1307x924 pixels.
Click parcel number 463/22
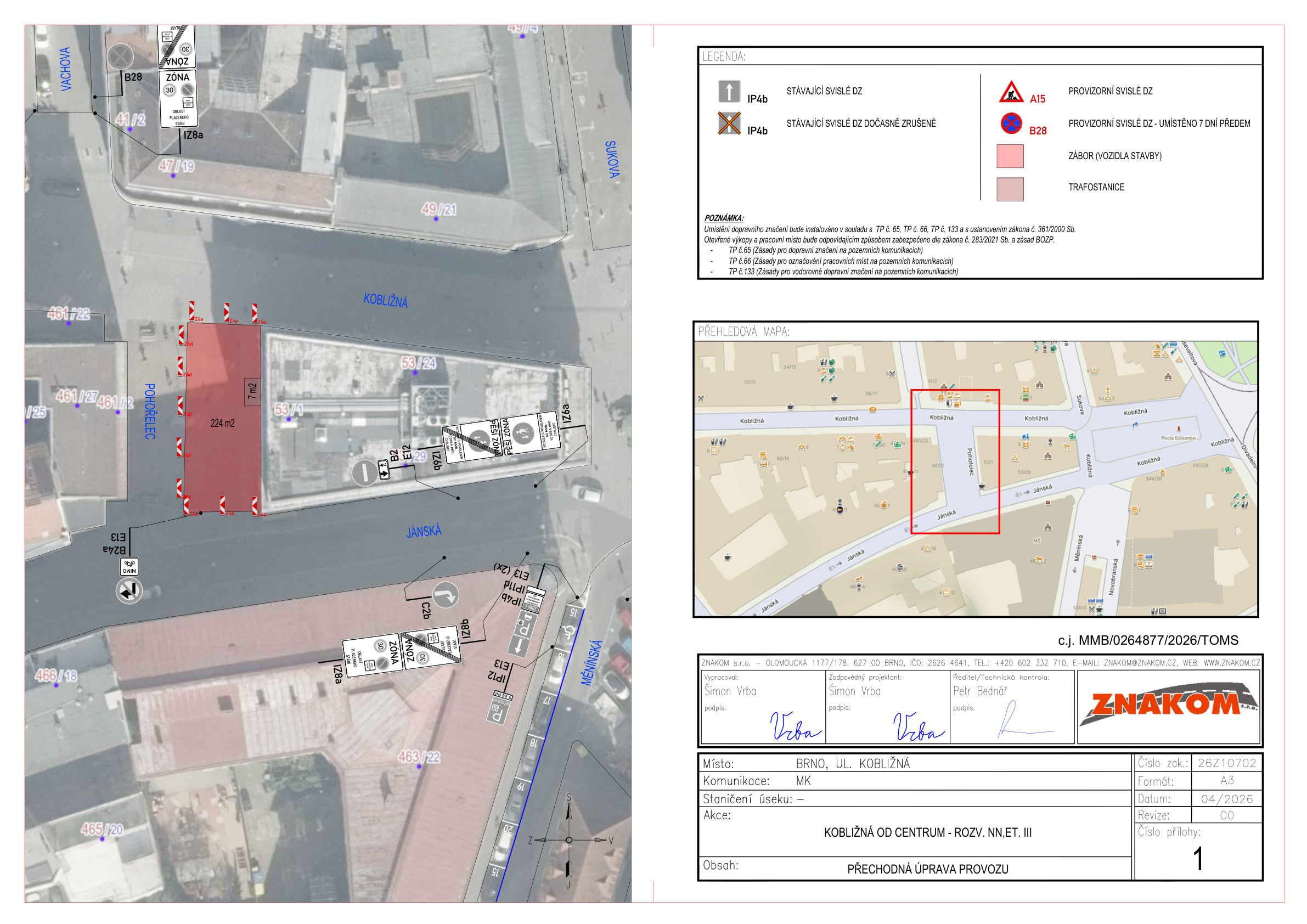[x=419, y=757]
